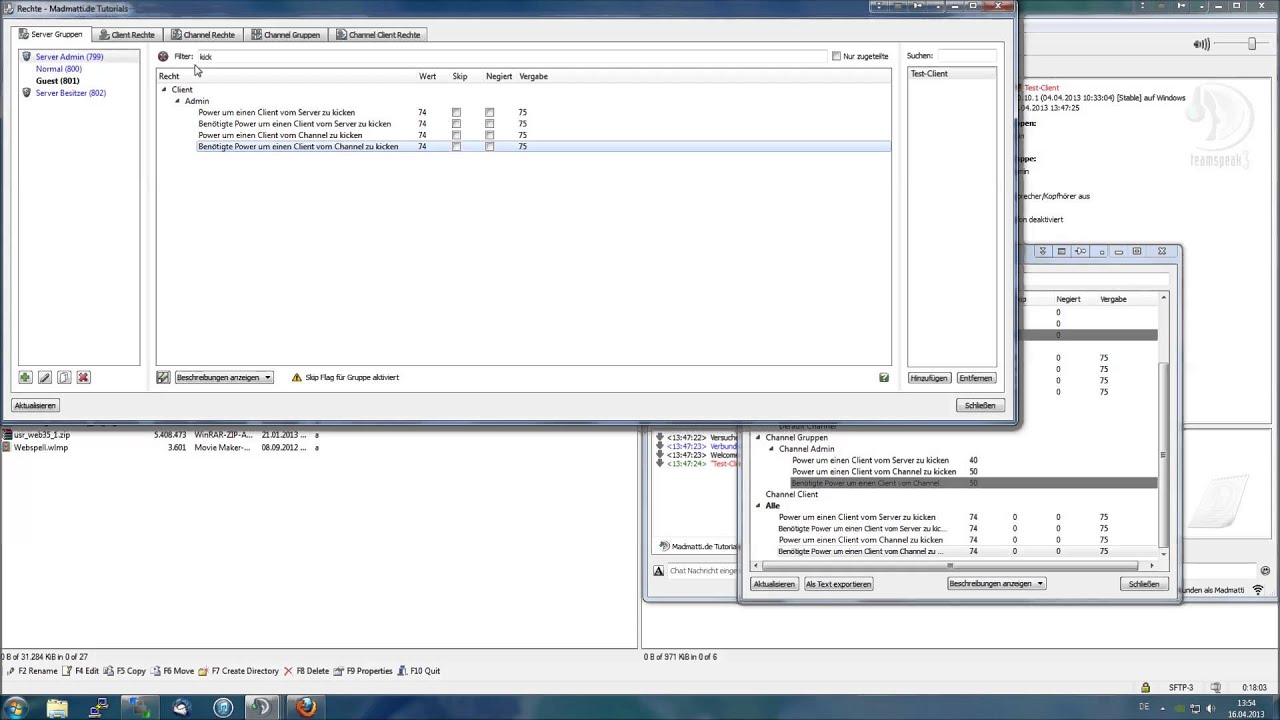Screen dimensions: 1280x720
Task: Open the green help icon in the permissions dialog
Action: pyautogui.click(x=884, y=378)
